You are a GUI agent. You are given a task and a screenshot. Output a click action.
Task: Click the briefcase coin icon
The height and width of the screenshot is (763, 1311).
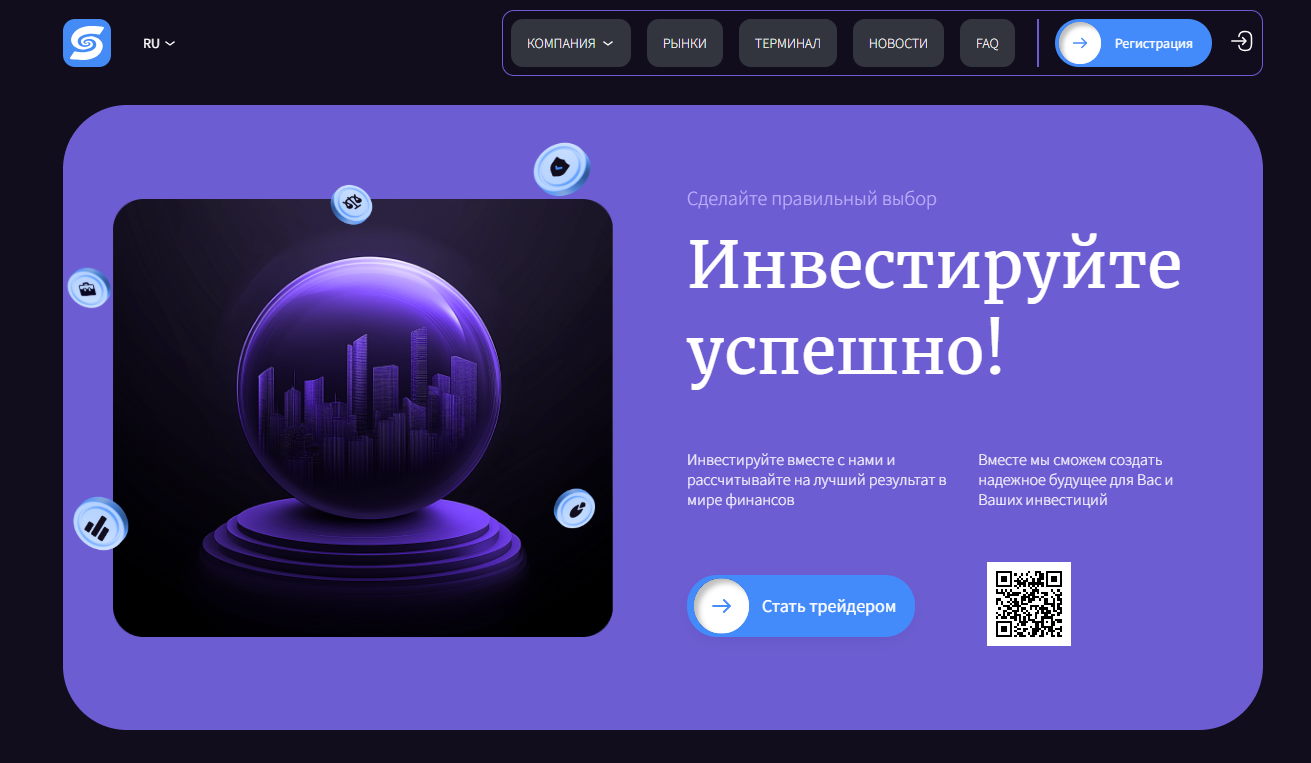click(88, 289)
